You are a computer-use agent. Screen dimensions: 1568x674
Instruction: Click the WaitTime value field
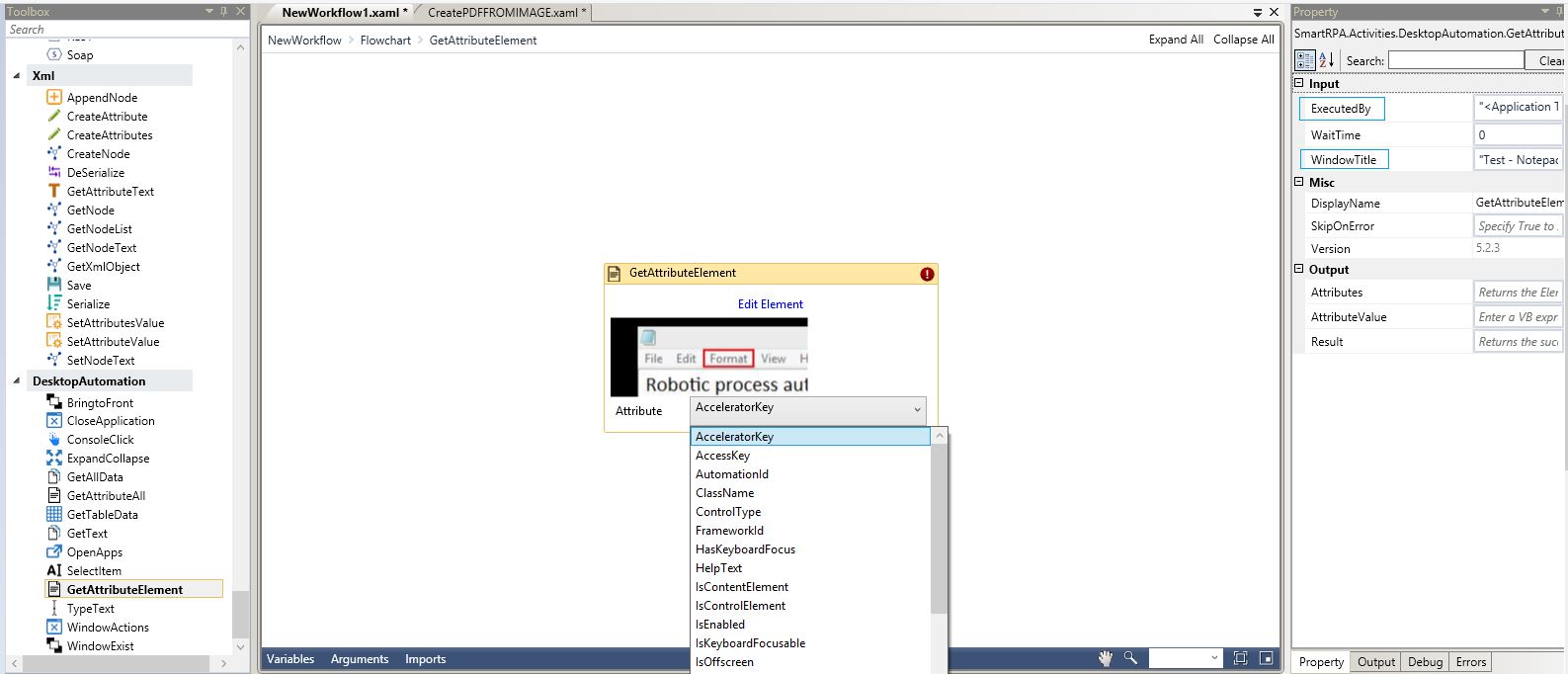coord(1518,135)
